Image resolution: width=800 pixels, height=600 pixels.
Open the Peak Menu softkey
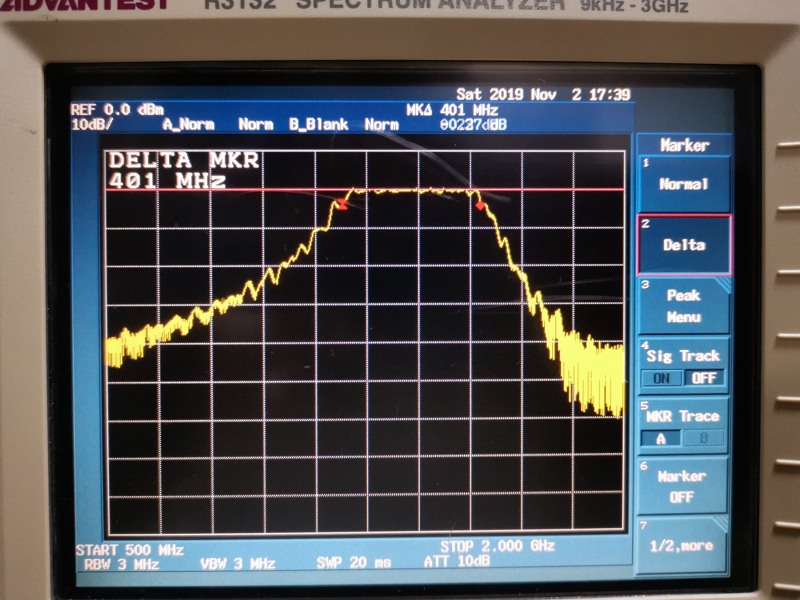click(684, 306)
